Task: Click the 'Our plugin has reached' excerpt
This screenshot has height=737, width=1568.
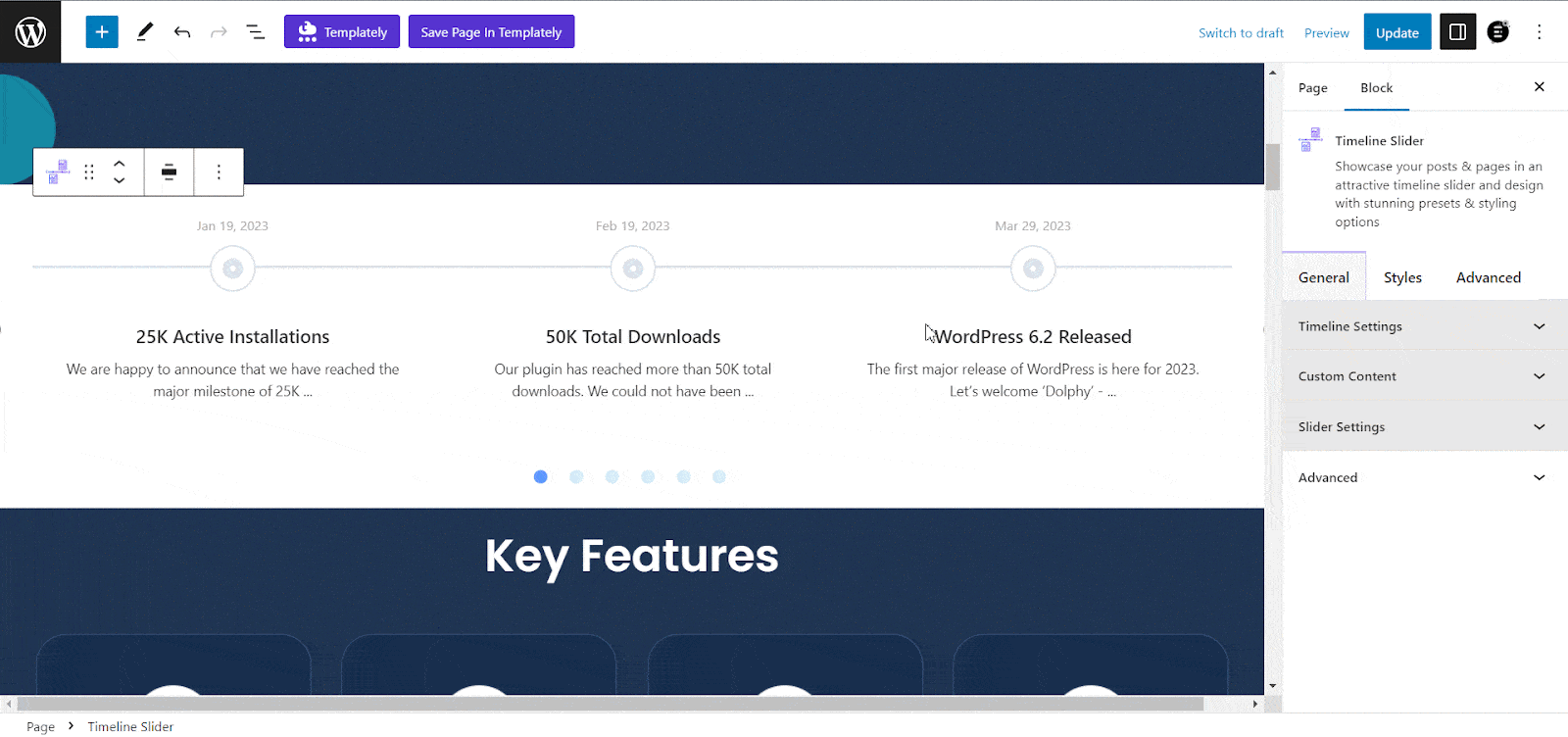Action: pos(633,380)
